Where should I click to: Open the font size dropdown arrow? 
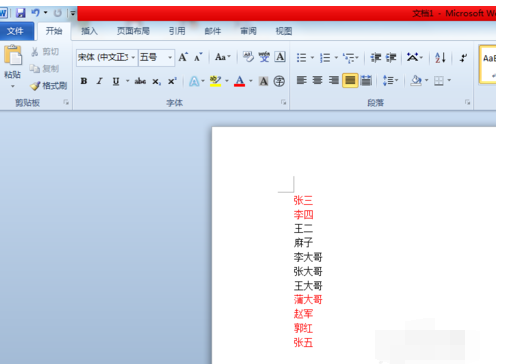point(170,57)
